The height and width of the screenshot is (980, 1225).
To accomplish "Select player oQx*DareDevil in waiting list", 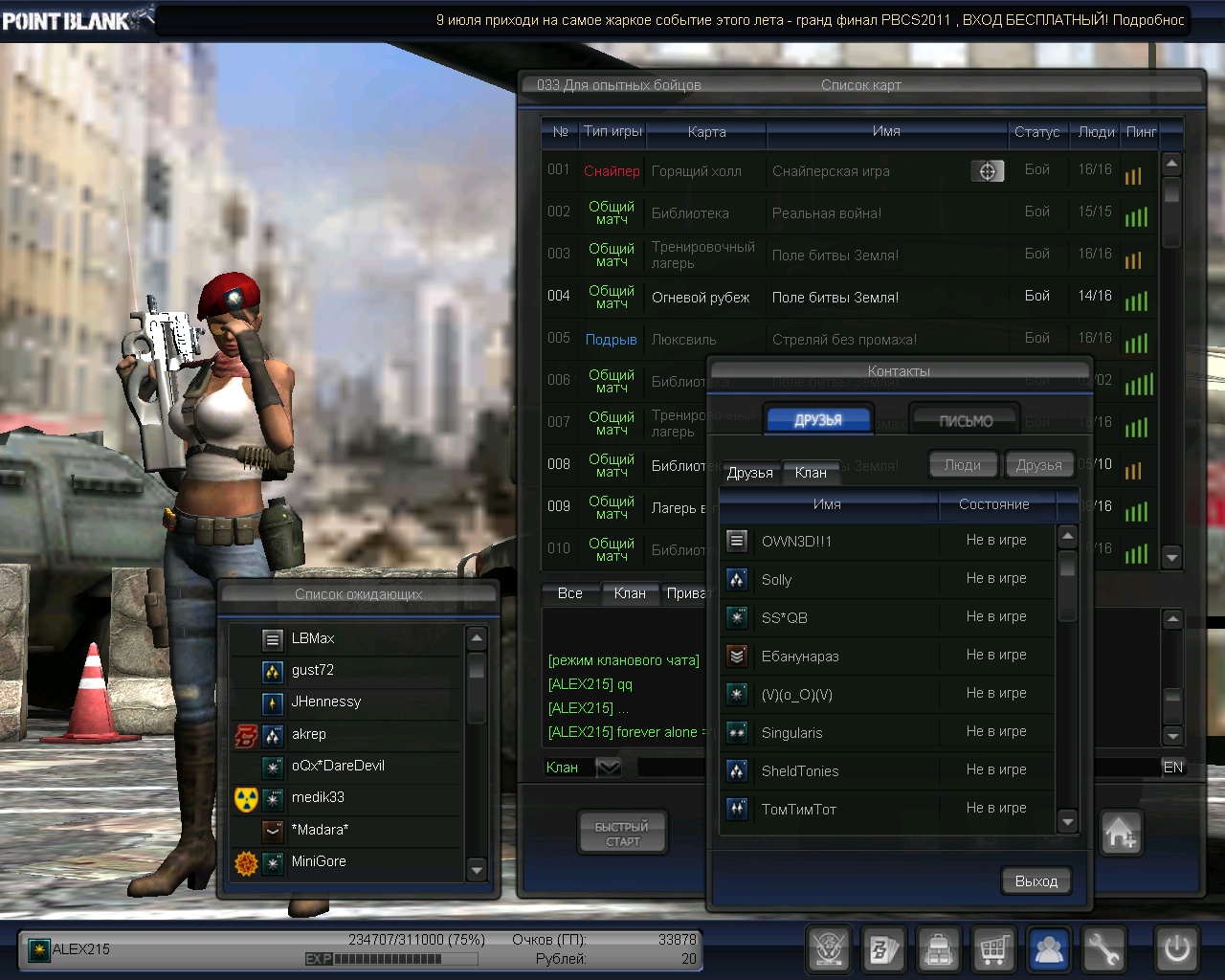I will (346, 767).
